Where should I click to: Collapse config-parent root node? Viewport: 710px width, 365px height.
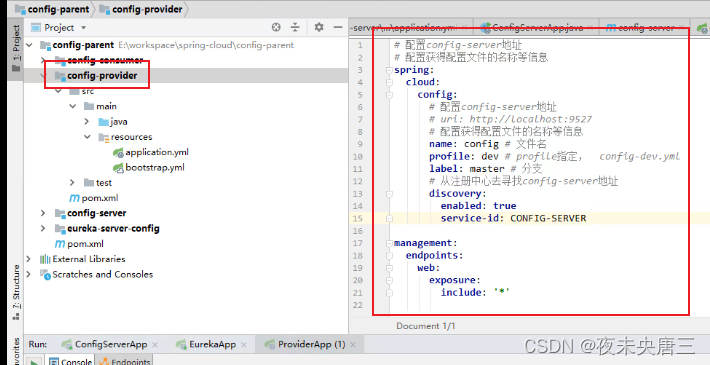click(x=29, y=45)
